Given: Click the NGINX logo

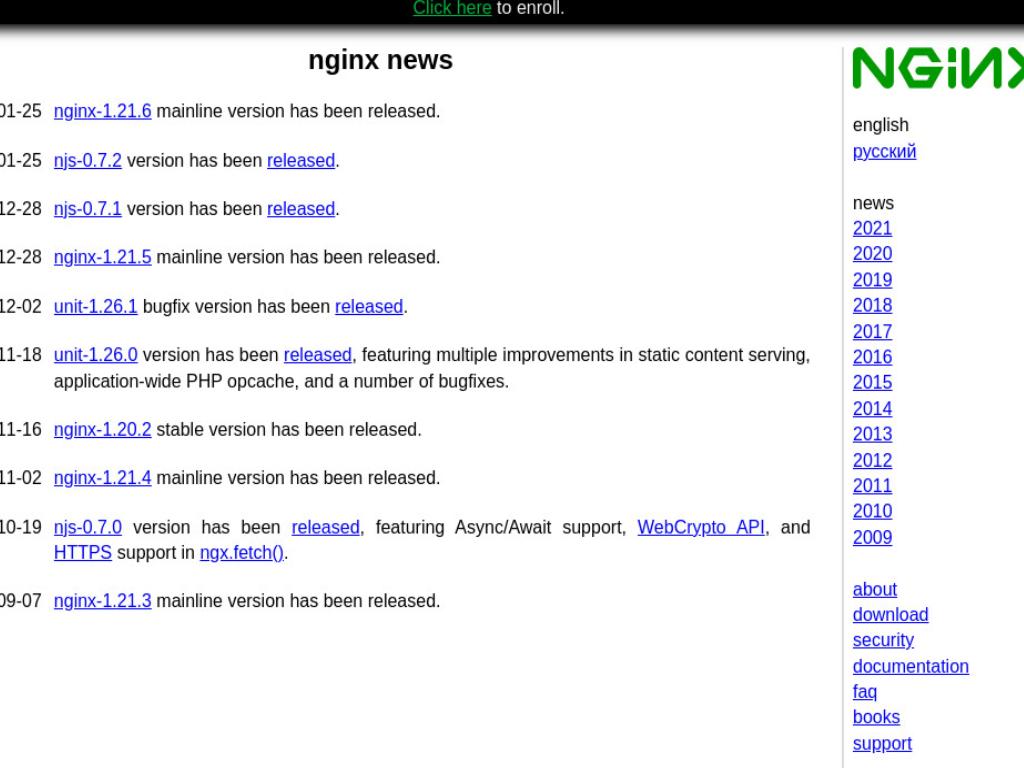Looking at the screenshot, I should [938, 67].
